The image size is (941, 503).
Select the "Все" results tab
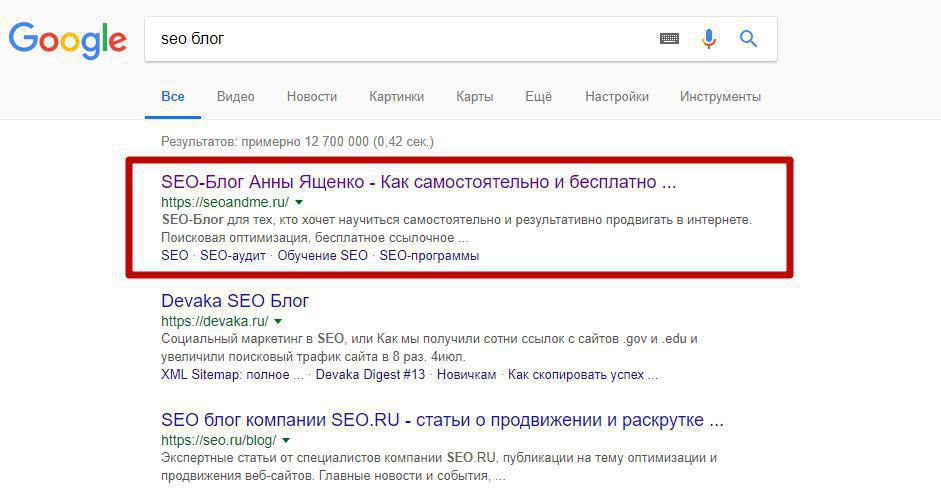click(x=173, y=97)
